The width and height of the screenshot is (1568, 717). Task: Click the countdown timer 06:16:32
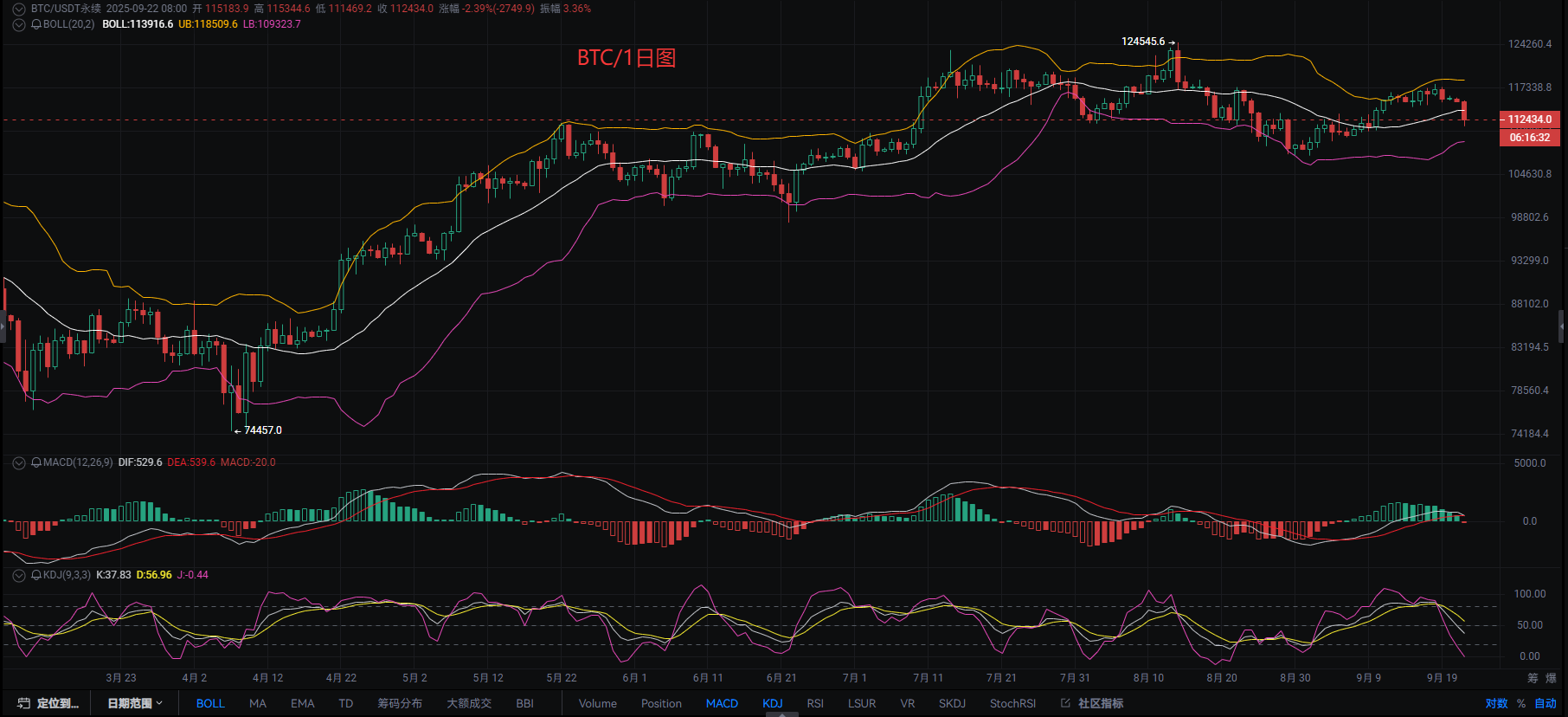click(x=1530, y=138)
